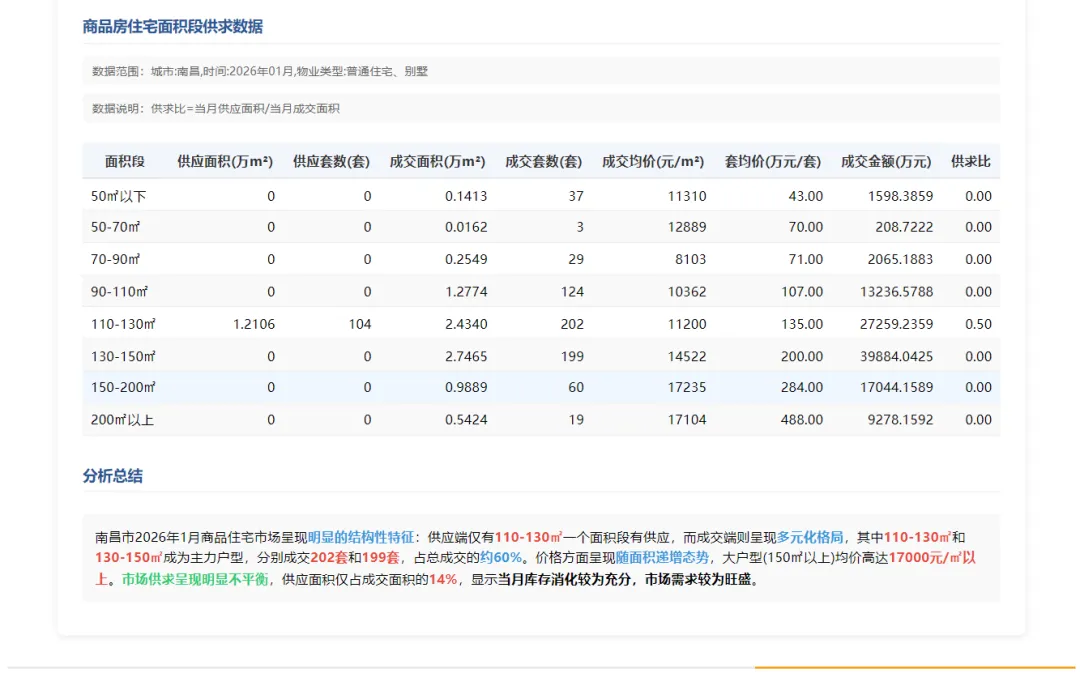Click transaction area value 0.9889

(x=466, y=387)
